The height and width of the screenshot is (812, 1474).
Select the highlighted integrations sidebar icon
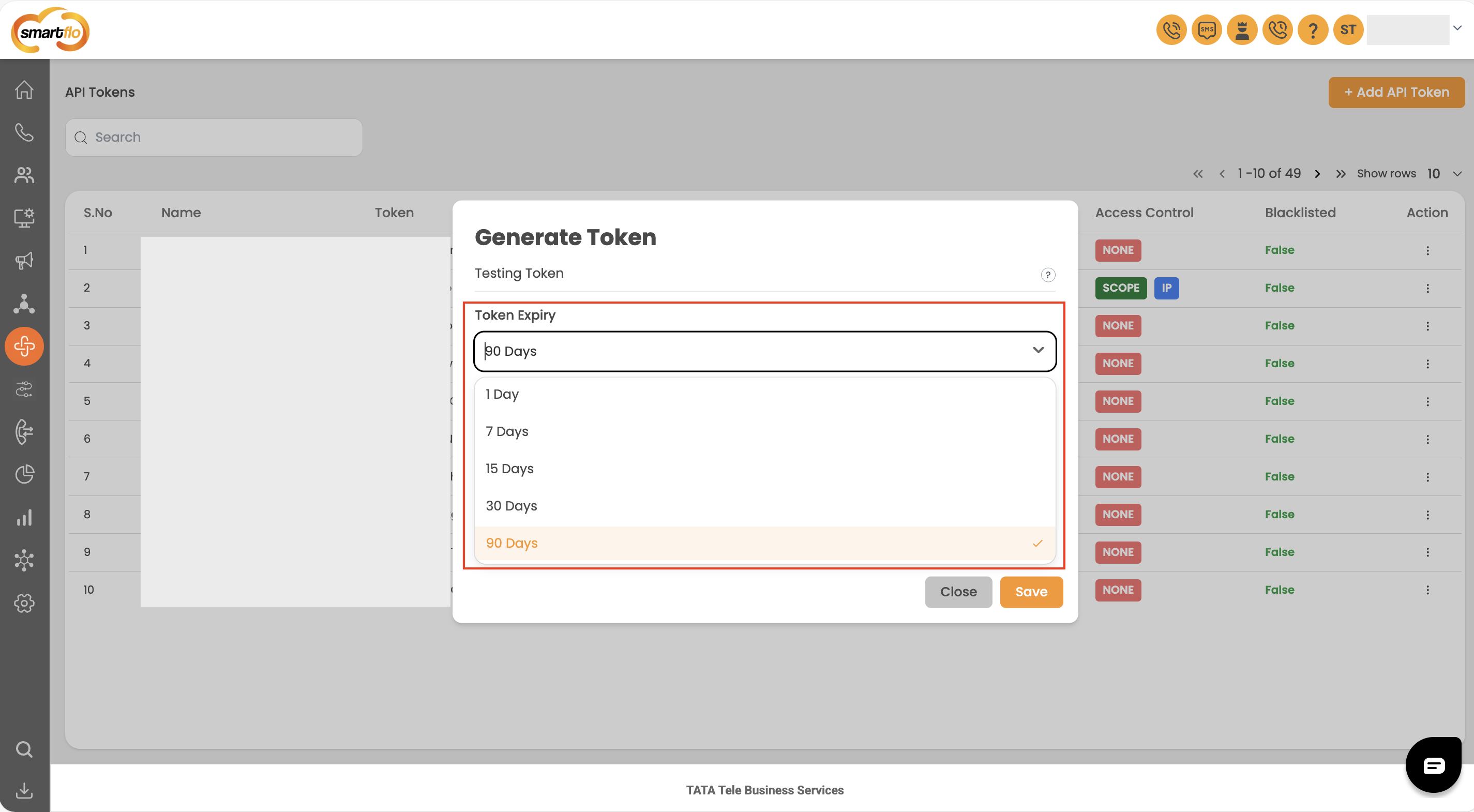click(x=24, y=346)
